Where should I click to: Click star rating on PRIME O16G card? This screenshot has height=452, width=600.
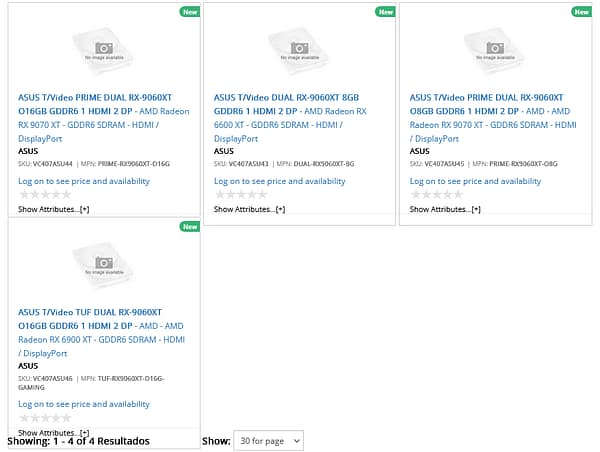(x=45, y=195)
